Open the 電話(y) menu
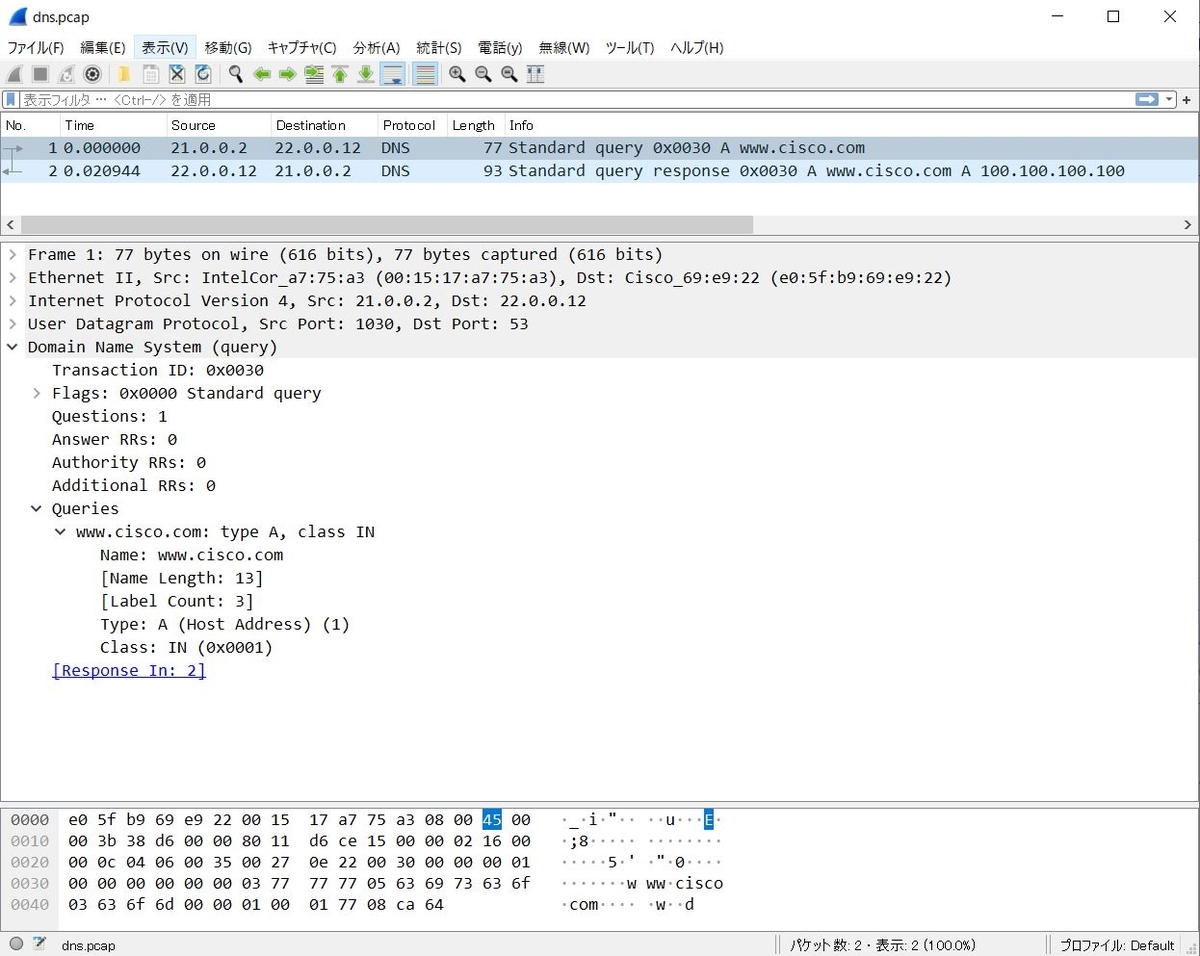 coord(500,48)
